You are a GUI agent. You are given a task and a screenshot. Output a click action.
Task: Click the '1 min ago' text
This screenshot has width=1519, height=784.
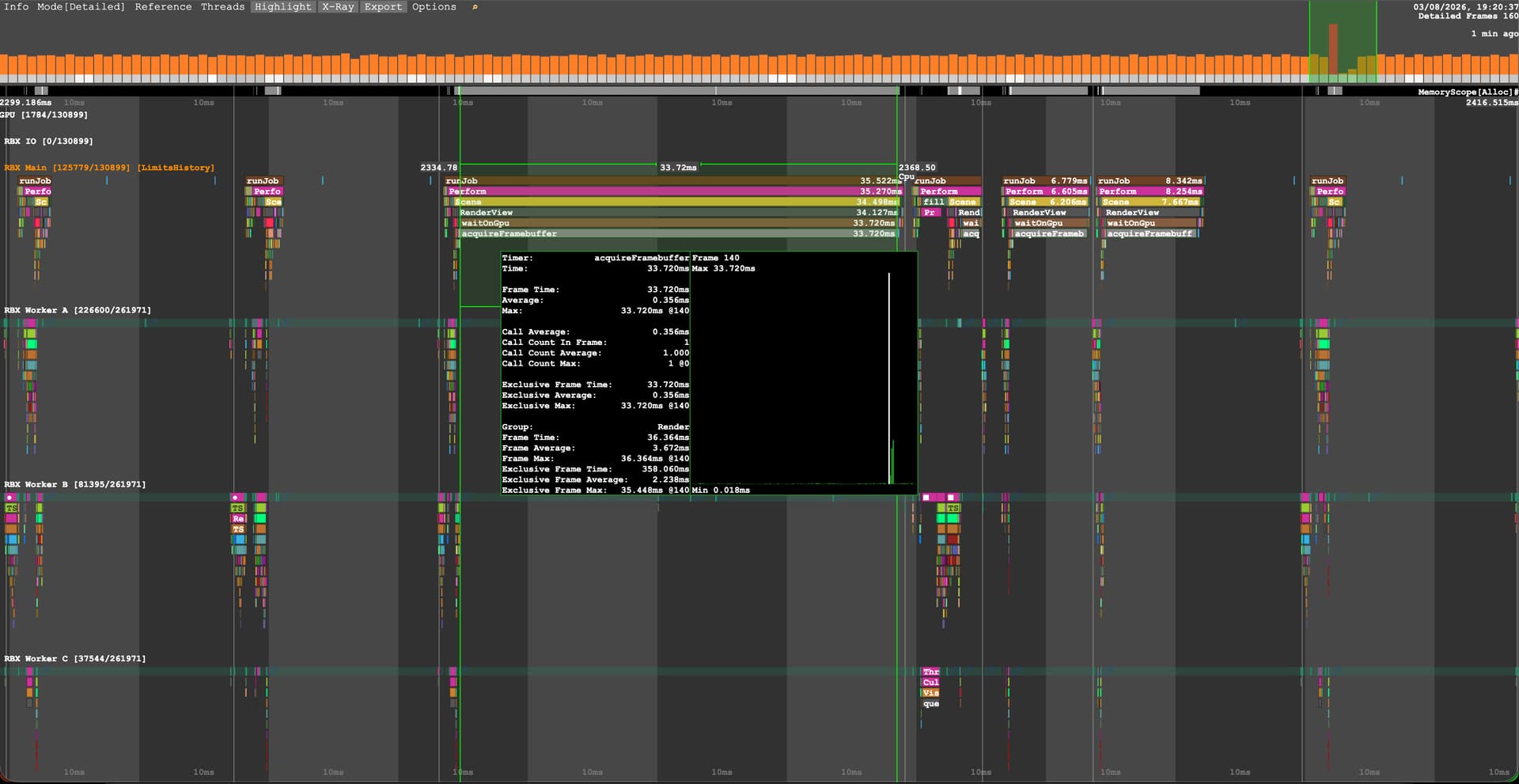[x=1494, y=33]
